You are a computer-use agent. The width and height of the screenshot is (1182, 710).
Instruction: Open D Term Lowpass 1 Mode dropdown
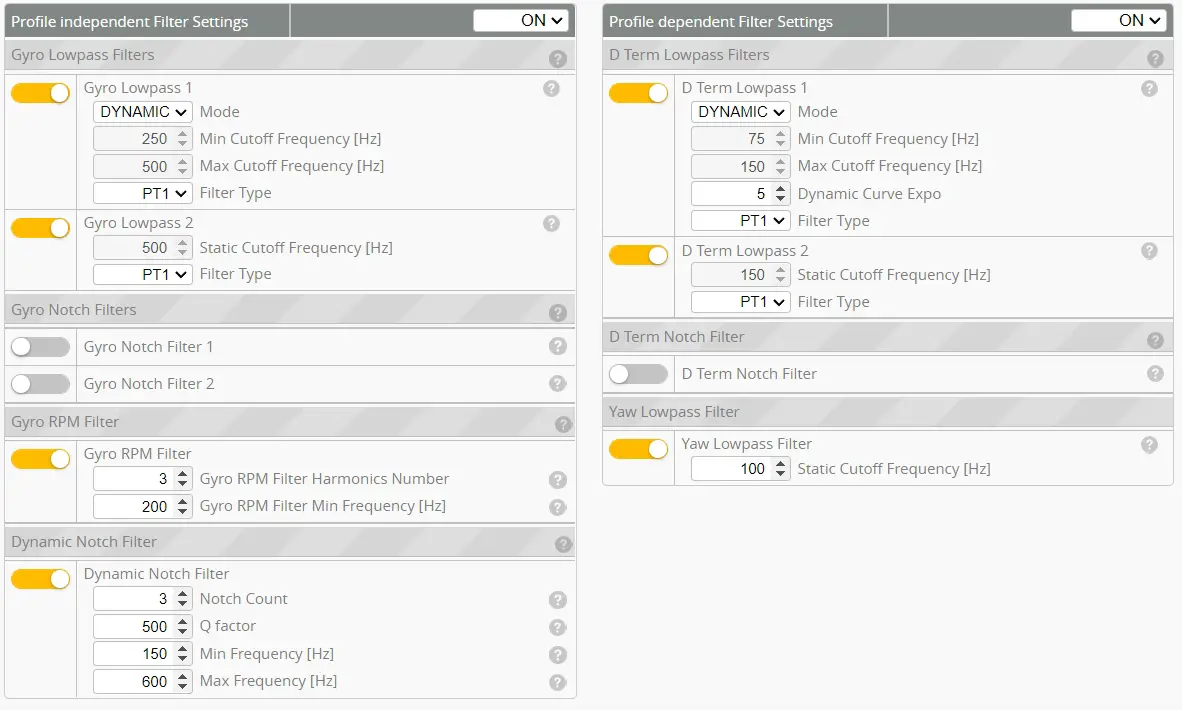[741, 112]
